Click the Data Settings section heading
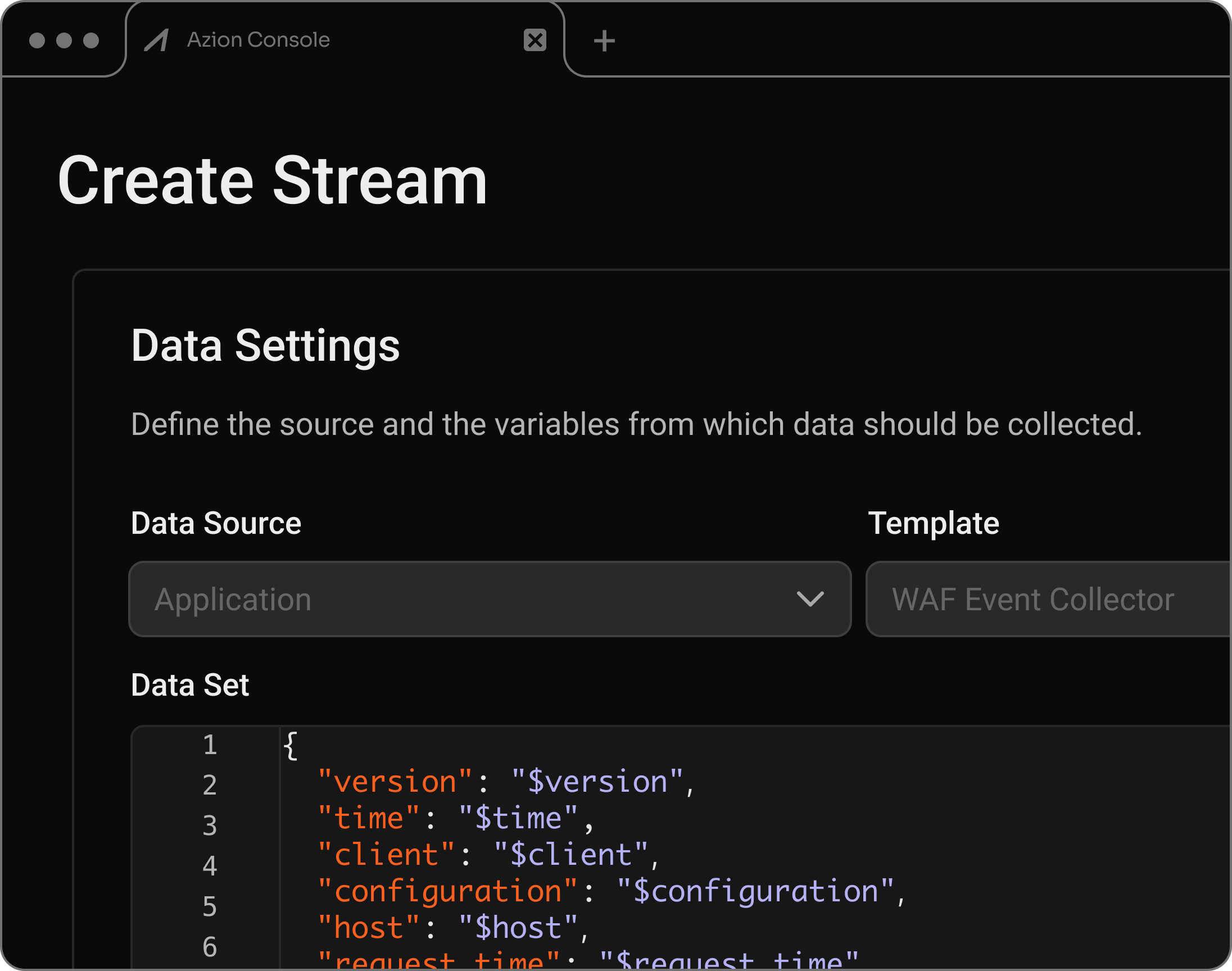The height and width of the screenshot is (971, 1232). tap(265, 345)
